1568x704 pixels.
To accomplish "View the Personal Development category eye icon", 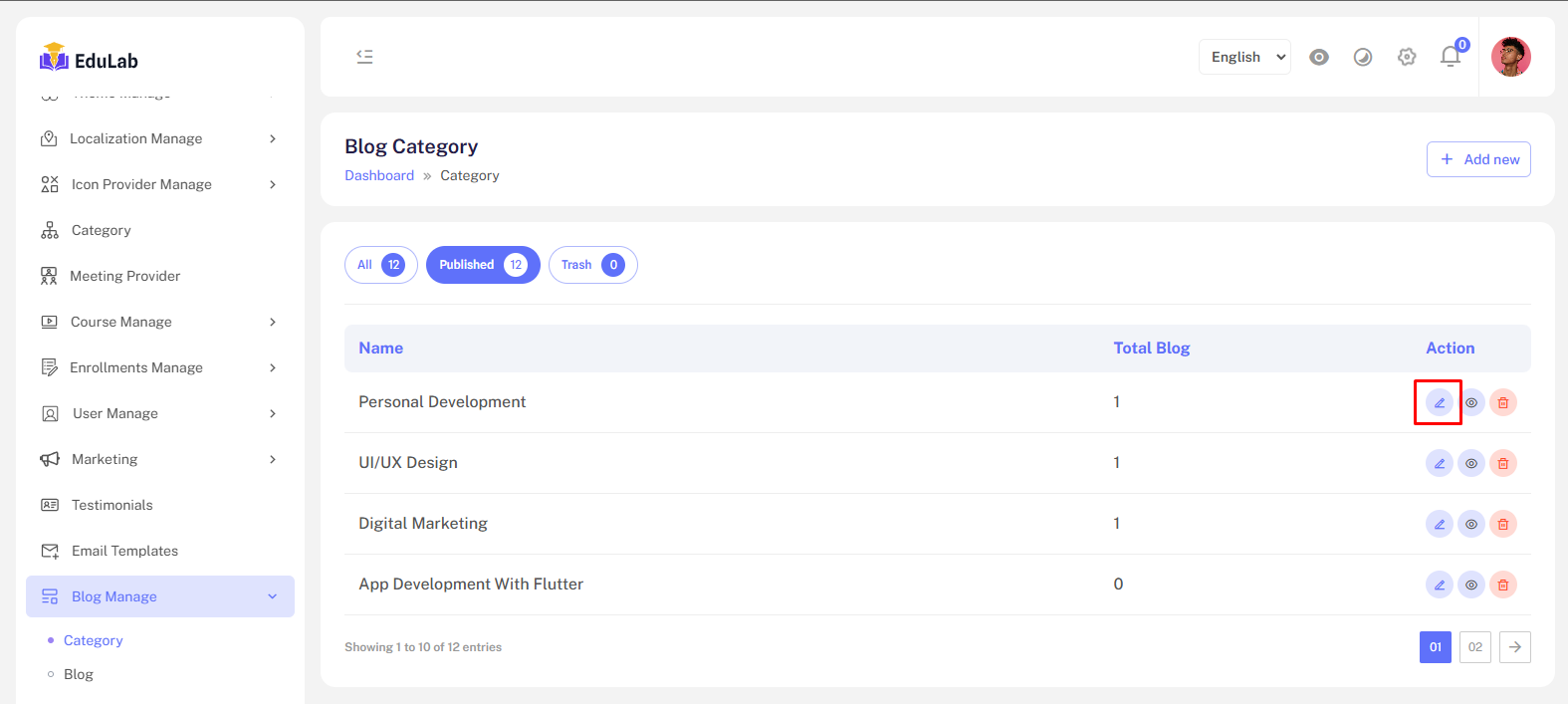I will pos(1470,402).
